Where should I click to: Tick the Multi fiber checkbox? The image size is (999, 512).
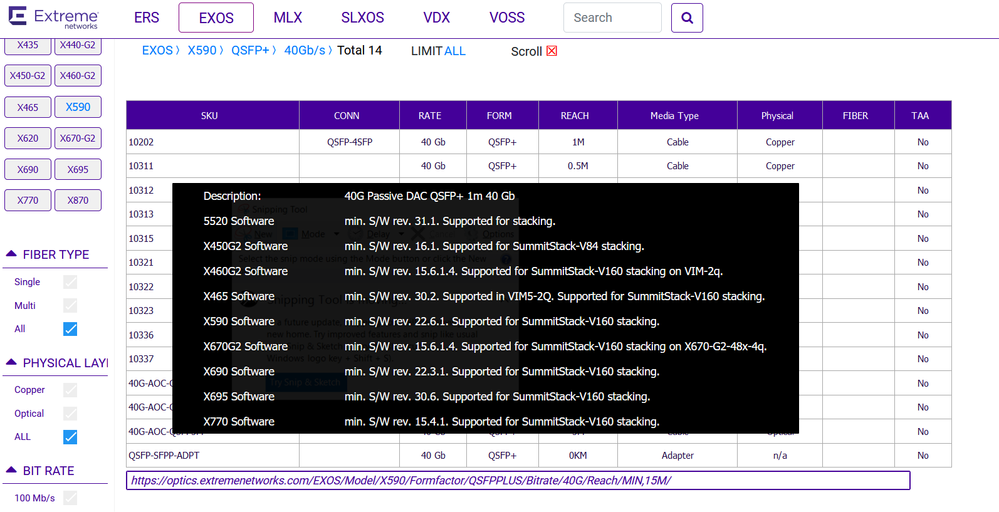point(70,306)
